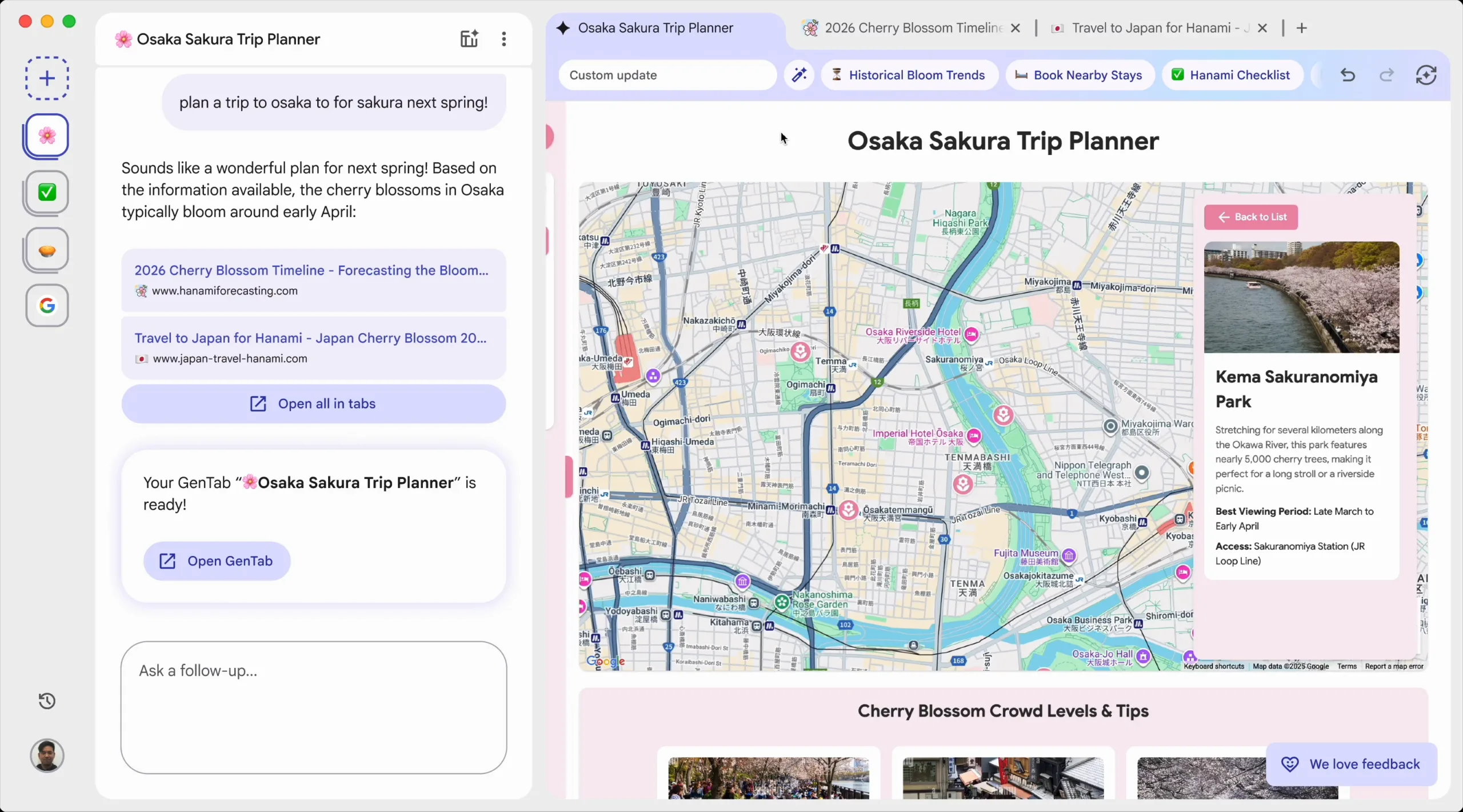Image resolution: width=1463 pixels, height=812 pixels.
Task: Open chat history via the clock icon
Action: pos(46,701)
